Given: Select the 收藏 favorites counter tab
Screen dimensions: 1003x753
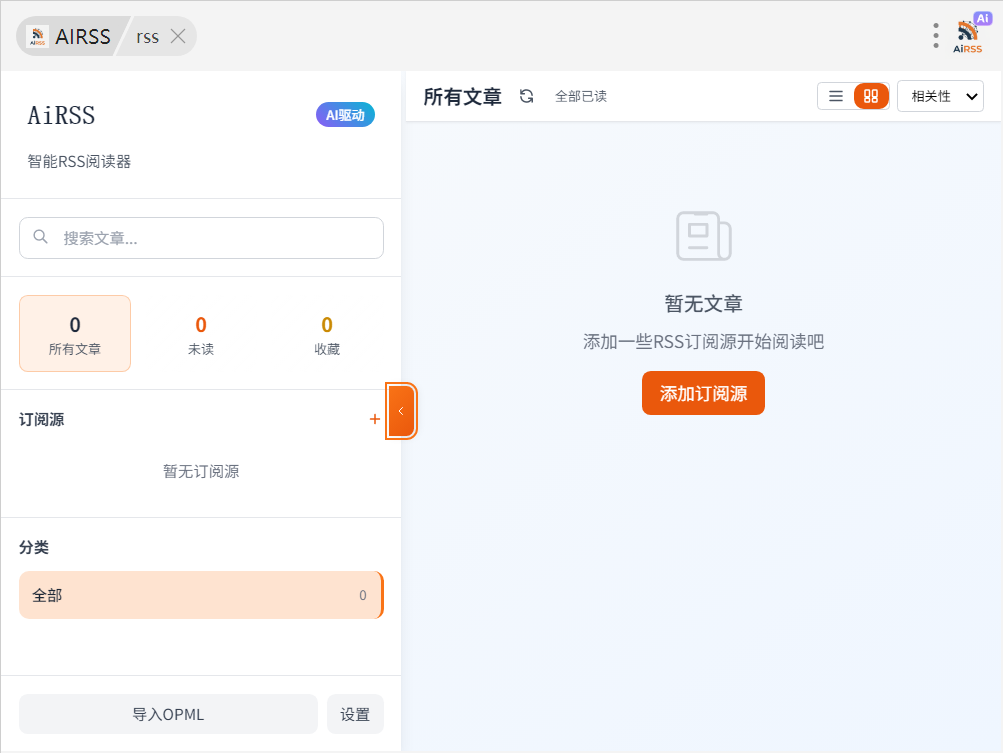Looking at the screenshot, I should [327, 334].
